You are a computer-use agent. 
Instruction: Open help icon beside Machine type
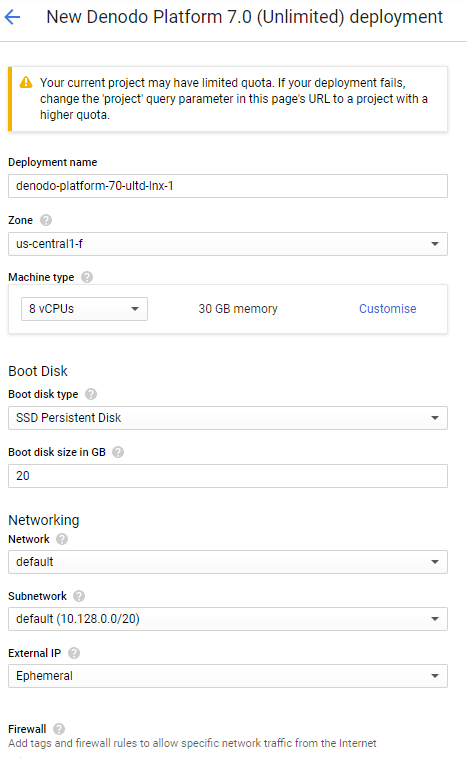pyautogui.click(x=87, y=277)
